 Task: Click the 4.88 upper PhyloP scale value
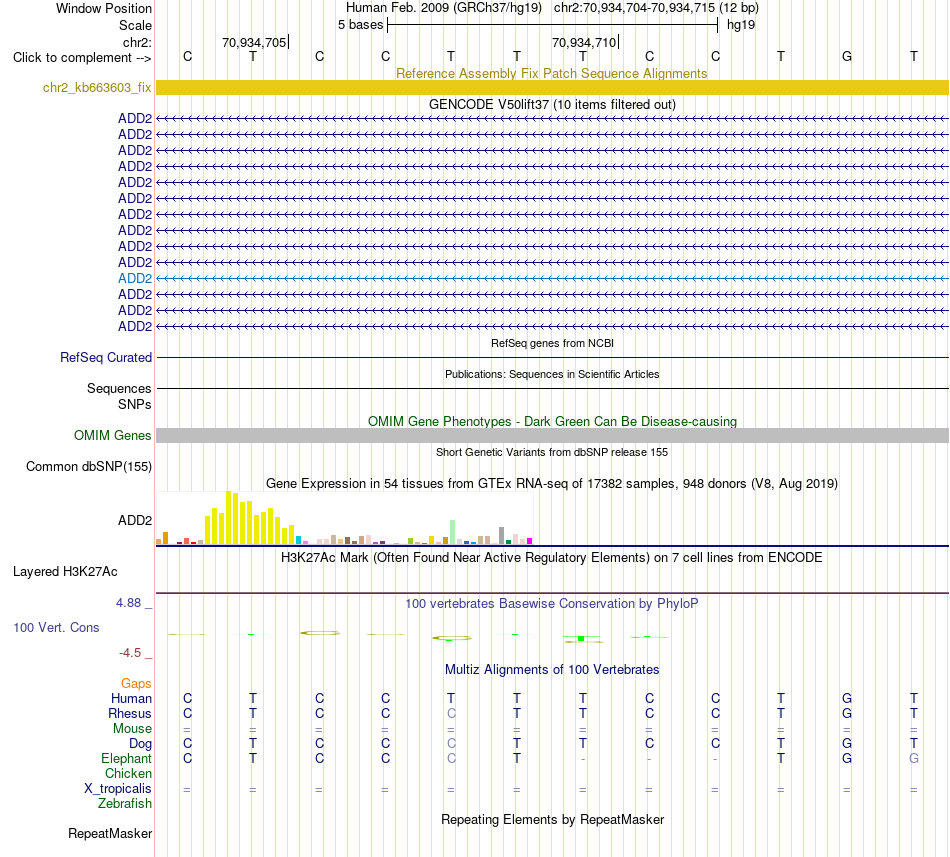128,603
